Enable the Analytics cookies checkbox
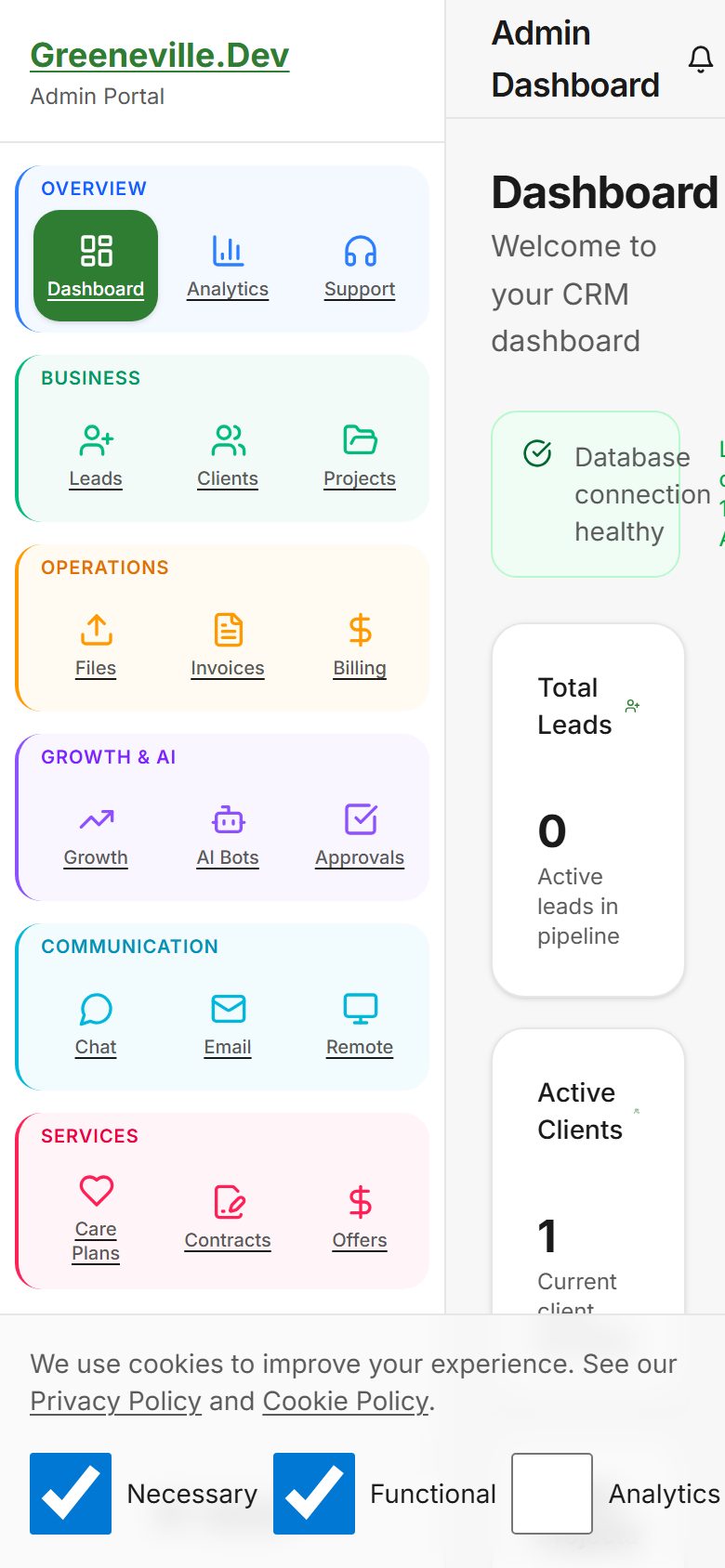The image size is (725, 1568). pyautogui.click(x=552, y=1493)
